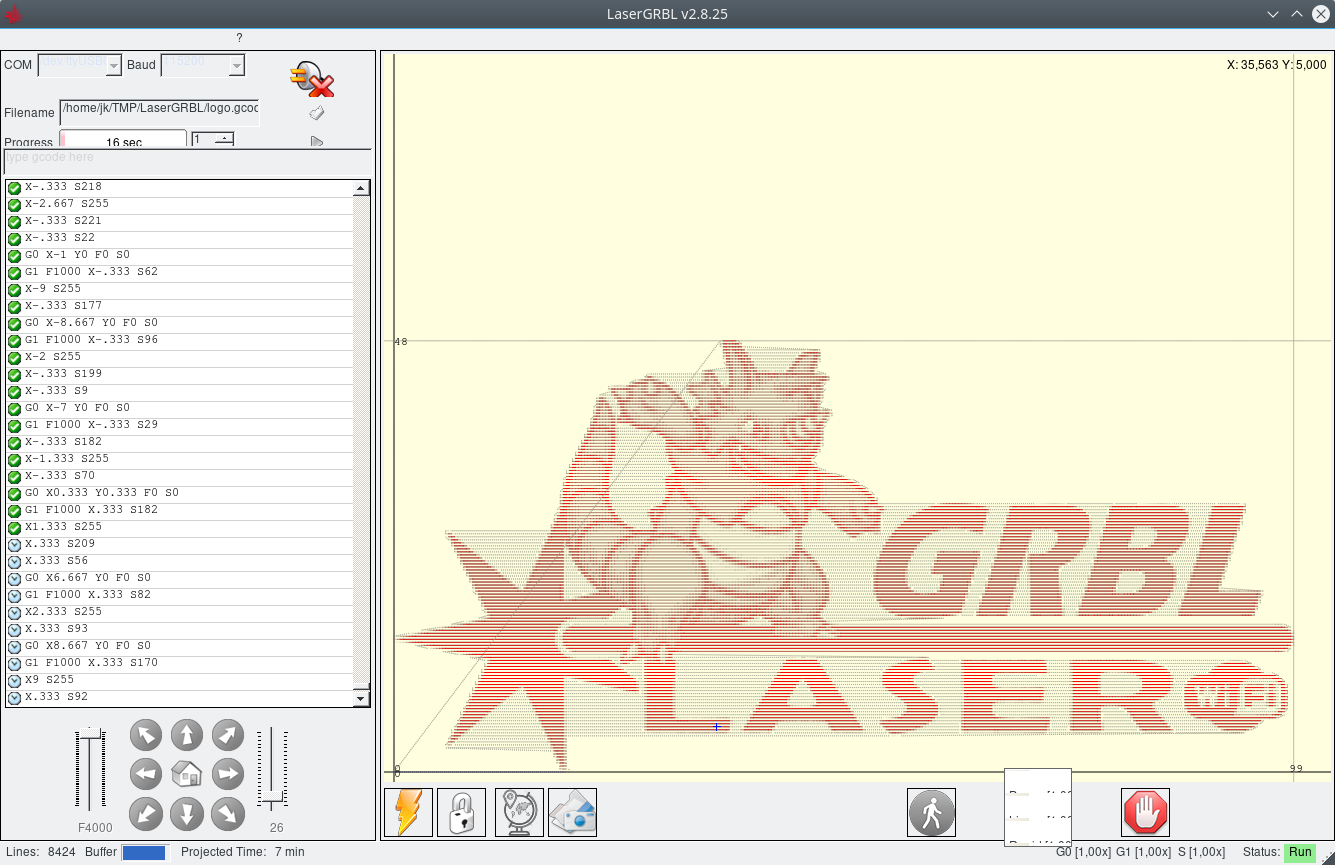
Task: Open the Baud rate dropdown
Action: (237, 66)
